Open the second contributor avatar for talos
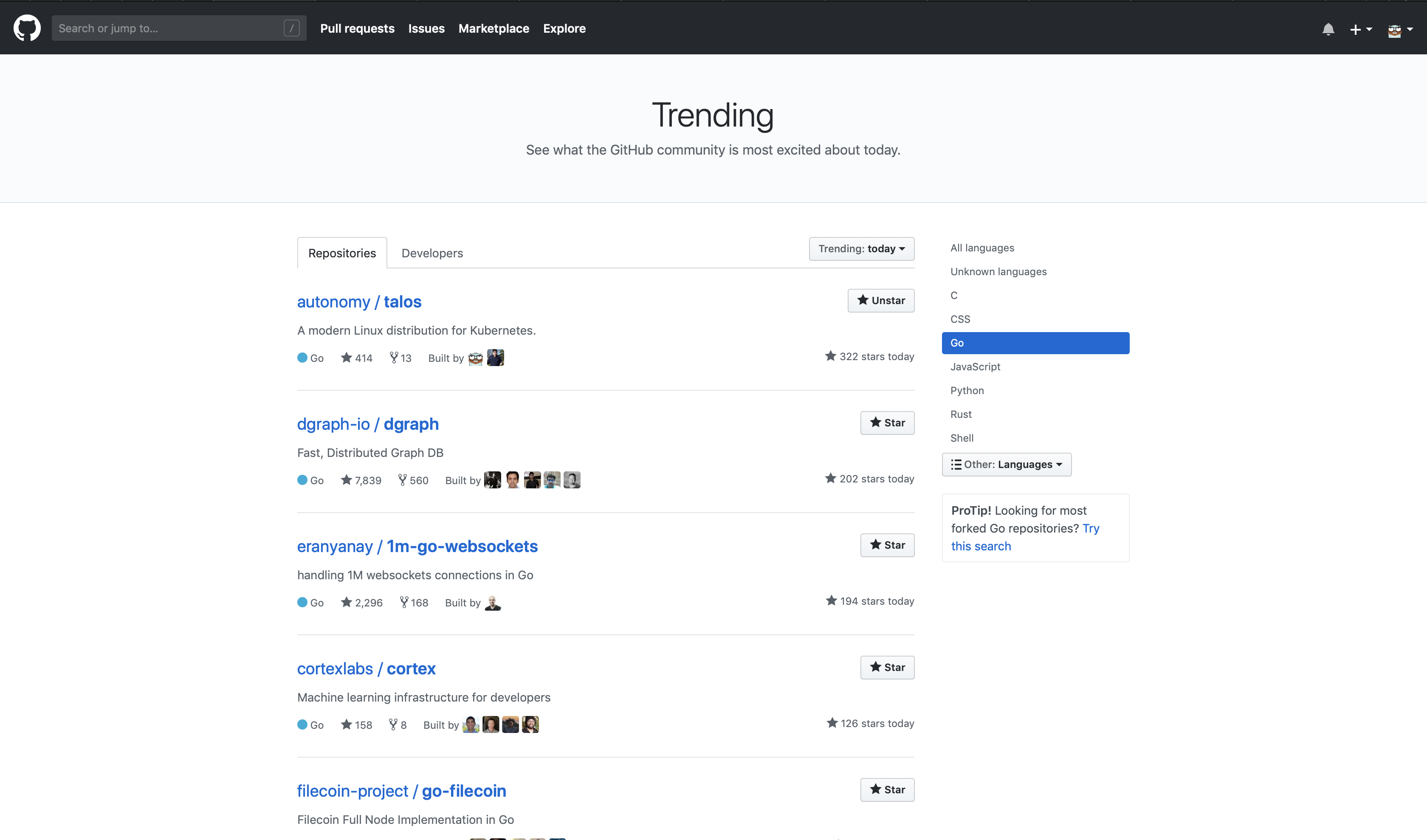This screenshot has width=1427, height=840. [x=496, y=358]
